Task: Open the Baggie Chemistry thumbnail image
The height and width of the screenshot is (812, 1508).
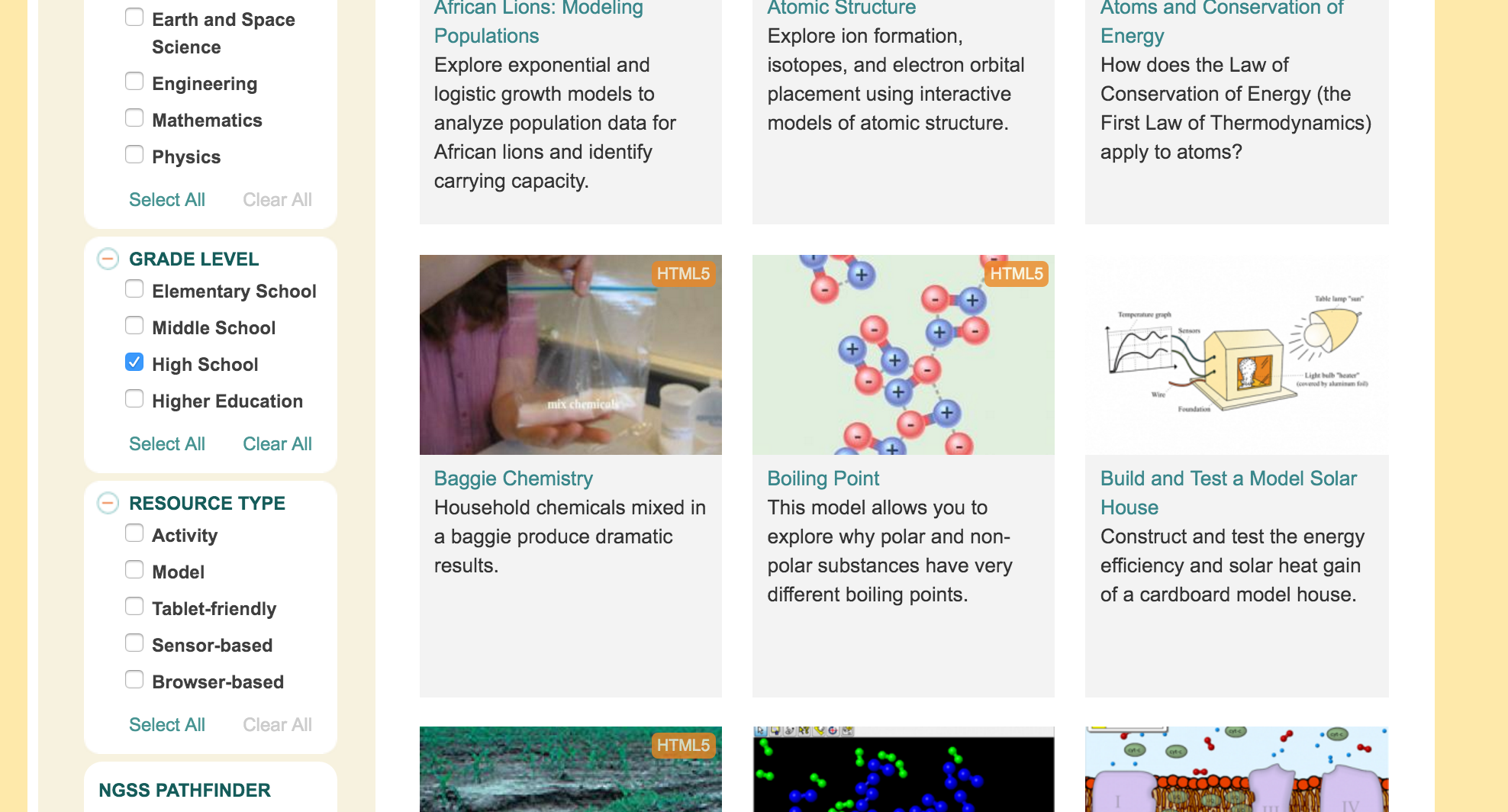Action: (x=571, y=355)
